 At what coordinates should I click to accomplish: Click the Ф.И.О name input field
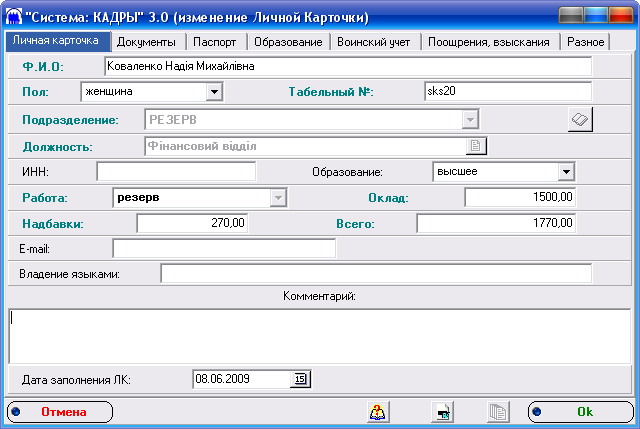tap(348, 66)
